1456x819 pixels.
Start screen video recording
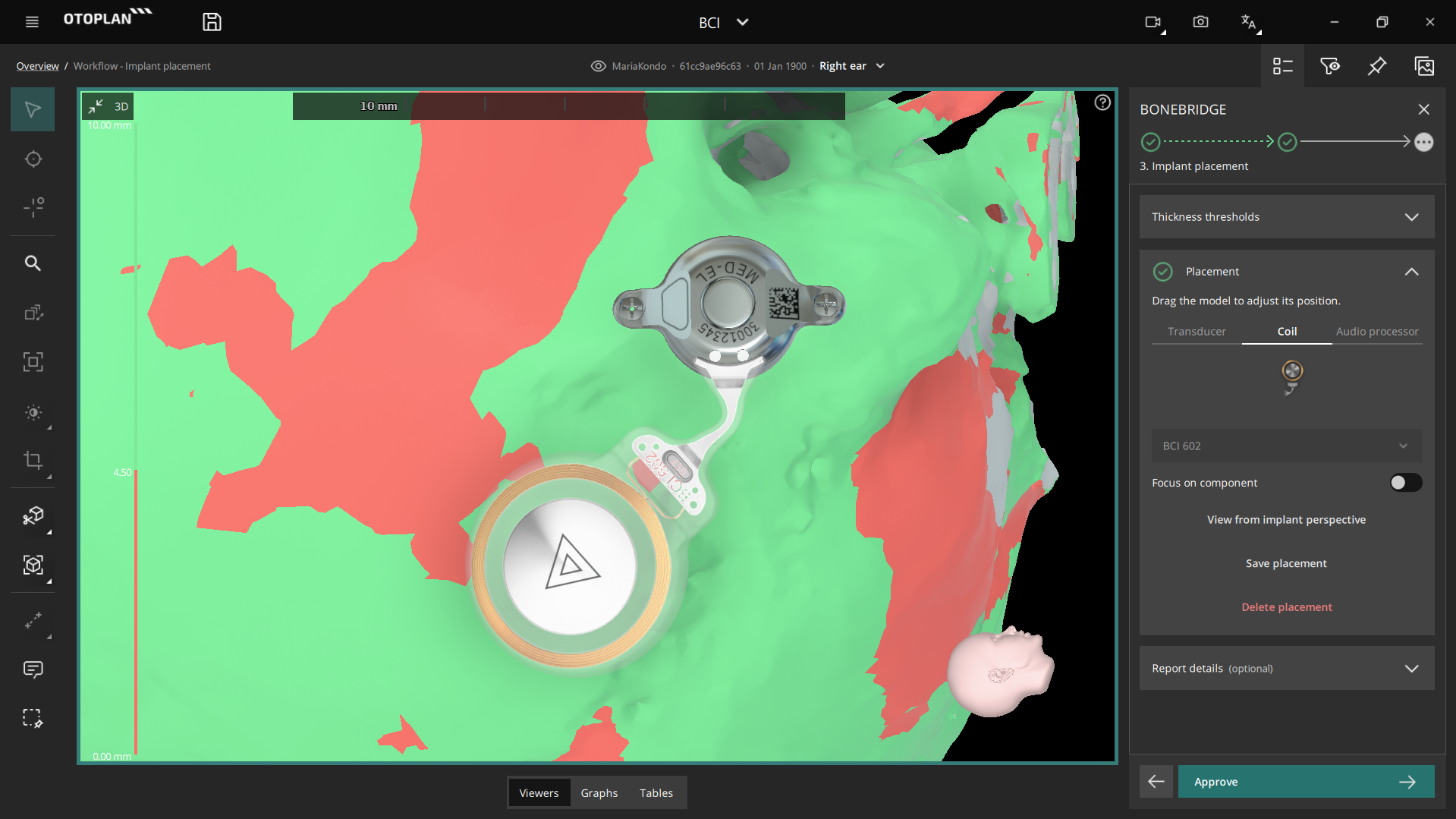pos(1154,22)
